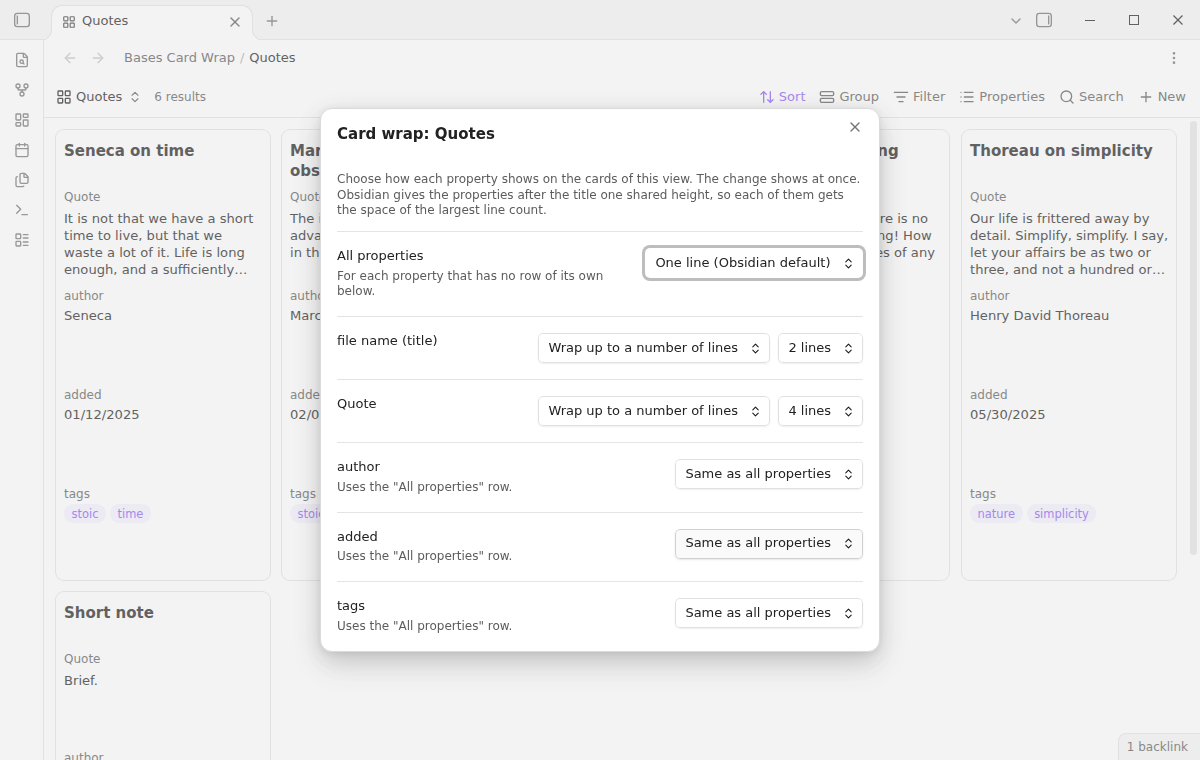This screenshot has width=1200, height=760.
Task: Add a new tab with plus icon
Action: [272, 21]
